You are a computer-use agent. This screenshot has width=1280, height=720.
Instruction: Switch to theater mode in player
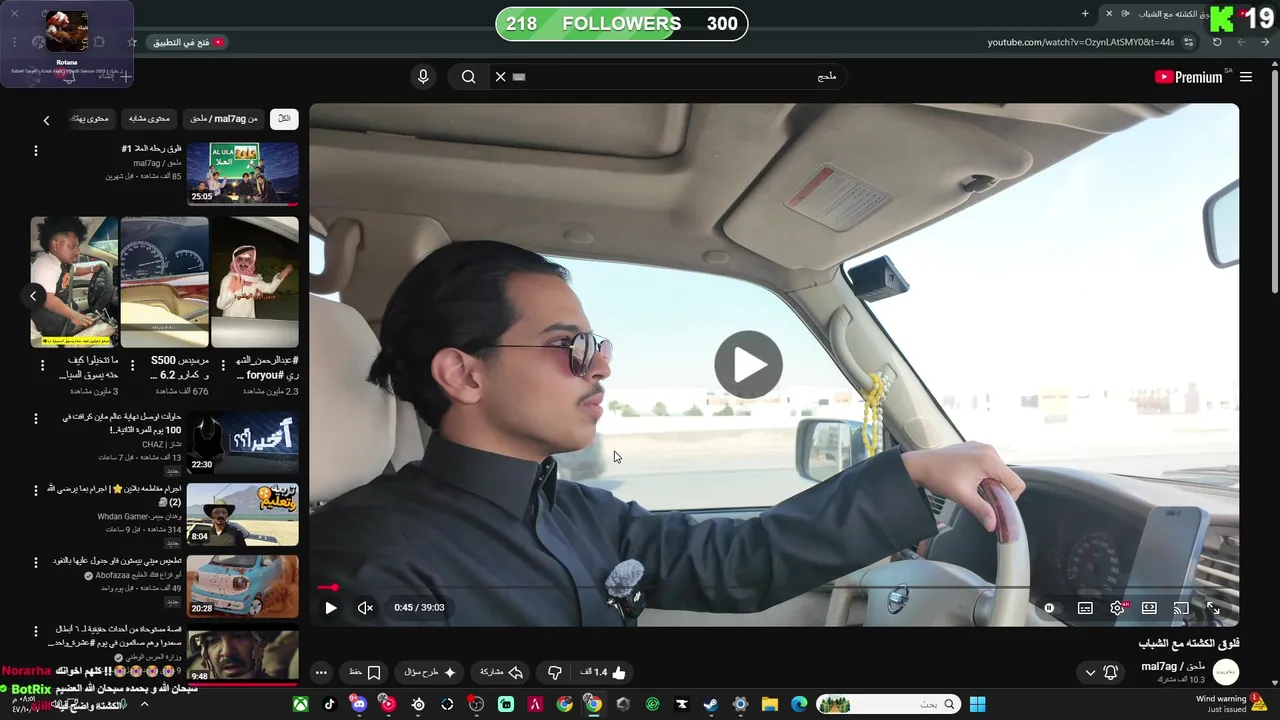coord(1149,607)
